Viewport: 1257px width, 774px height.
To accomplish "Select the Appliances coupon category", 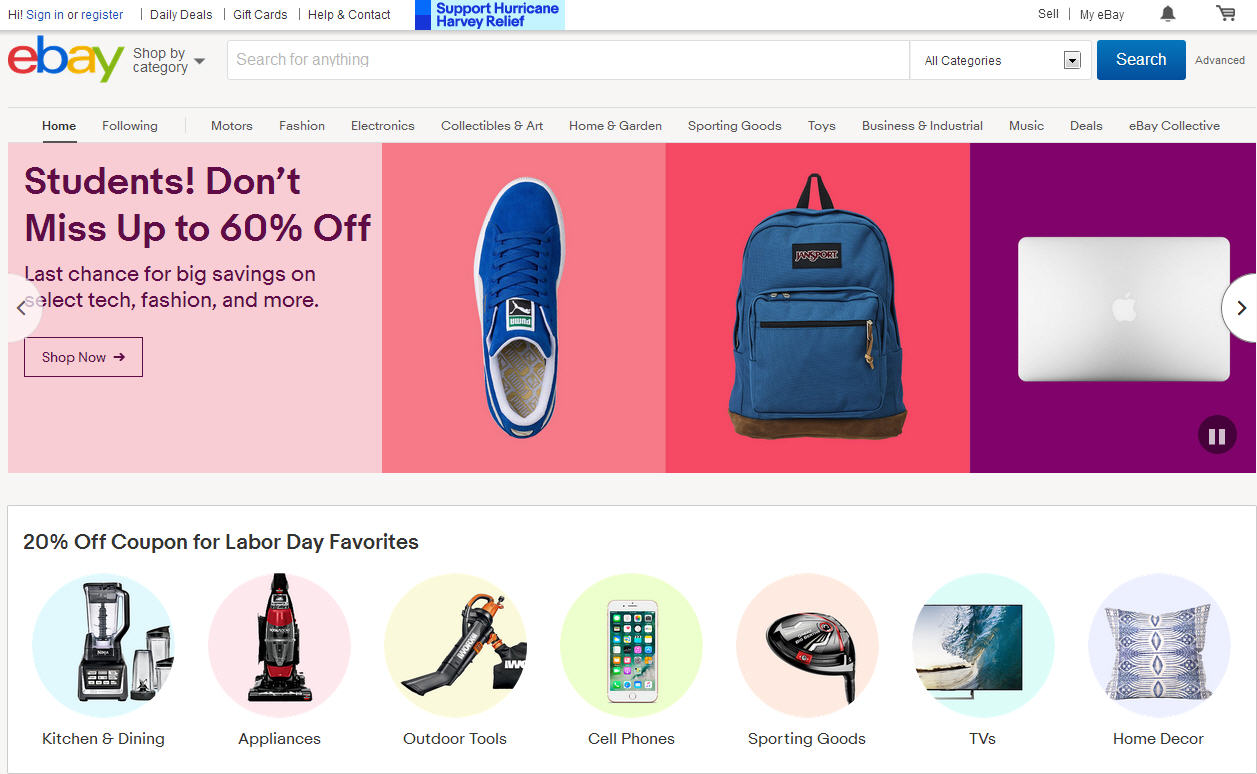I will [279, 645].
